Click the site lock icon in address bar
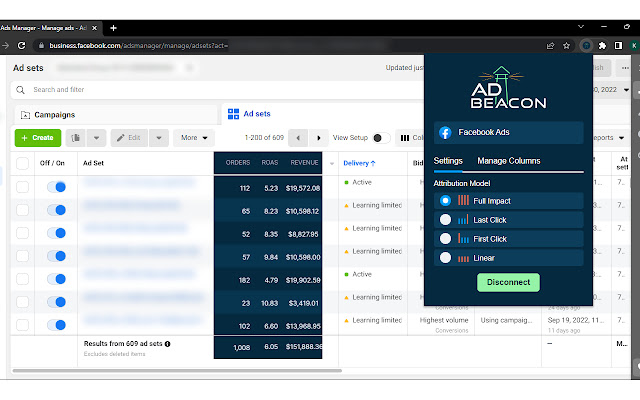Image resolution: width=640 pixels, height=400 pixels. [x=41, y=46]
